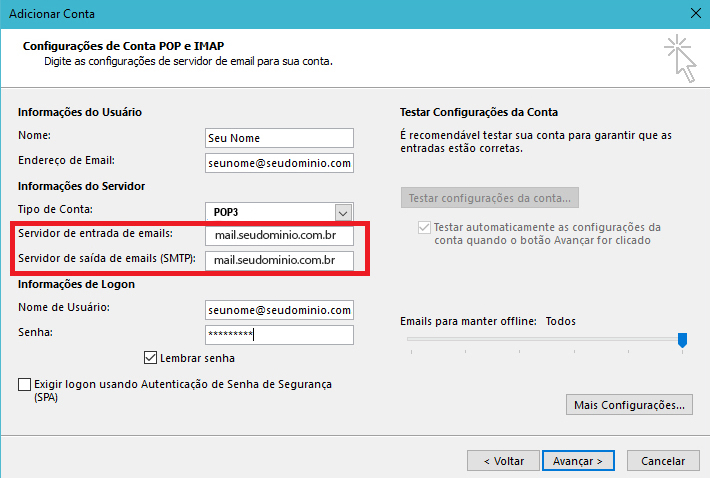Click the Nome input field
This screenshot has width=710, height=478.
click(278, 137)
